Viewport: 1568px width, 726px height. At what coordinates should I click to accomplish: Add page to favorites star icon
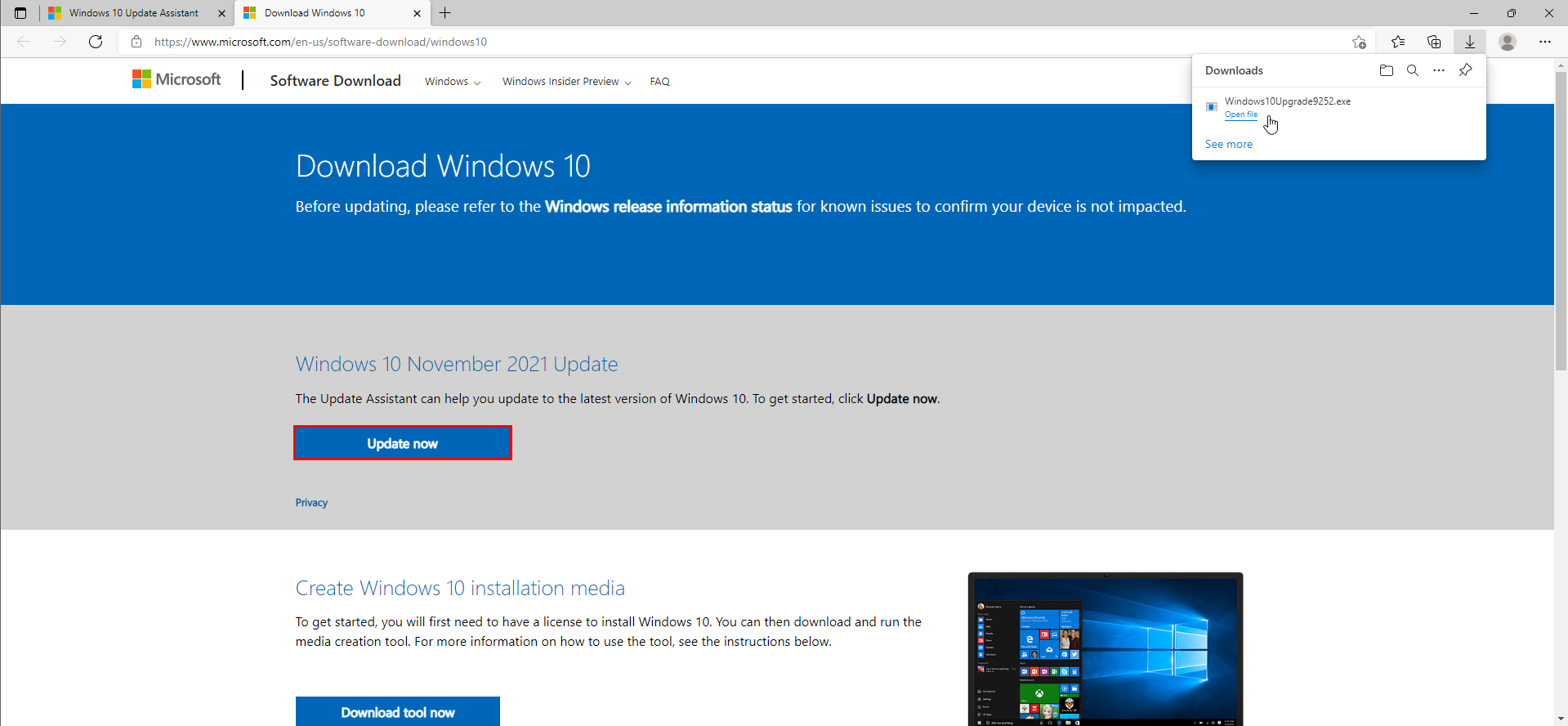1359,42
